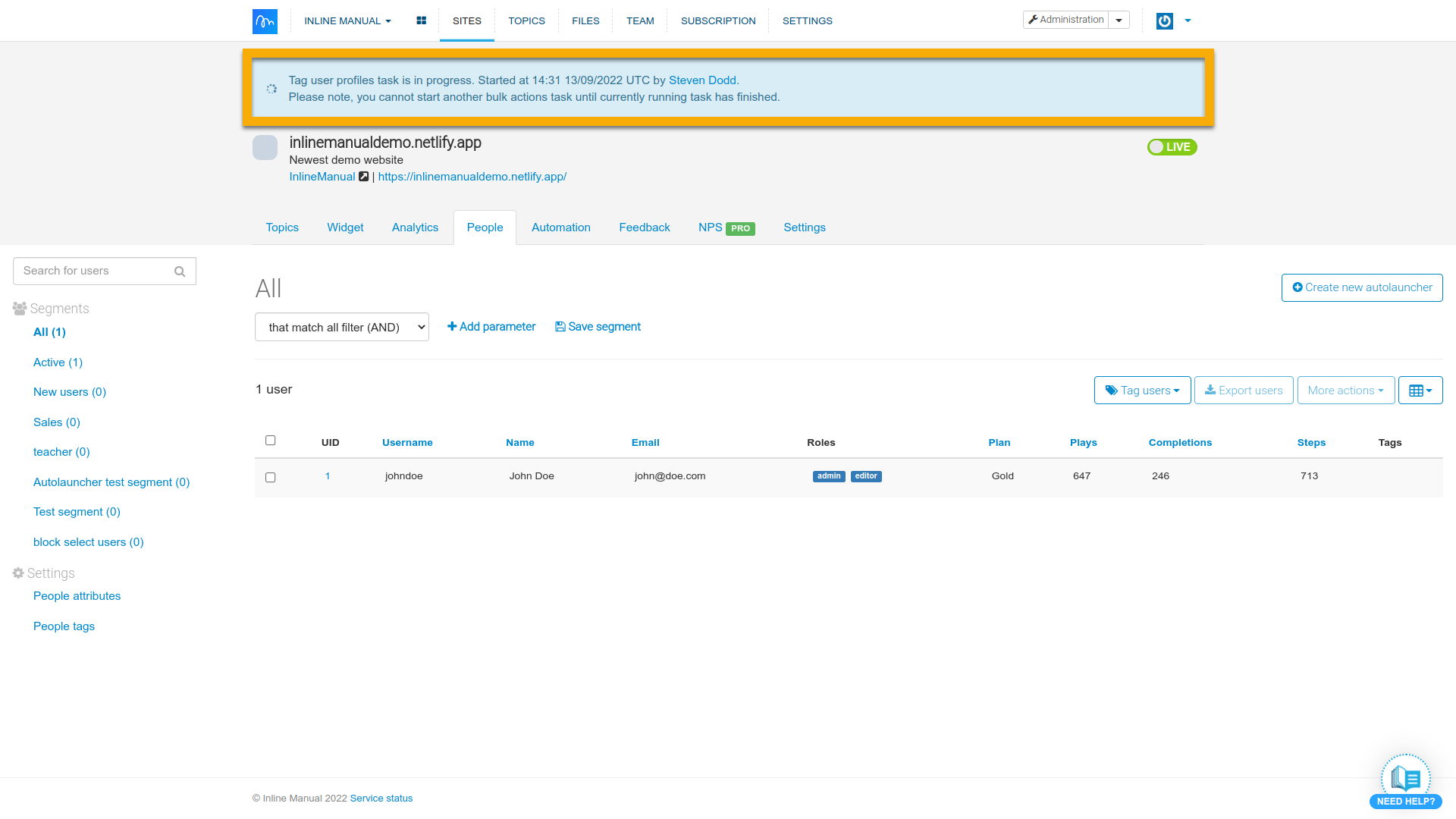Expand the Tag users dropdown

[1142, 391]
